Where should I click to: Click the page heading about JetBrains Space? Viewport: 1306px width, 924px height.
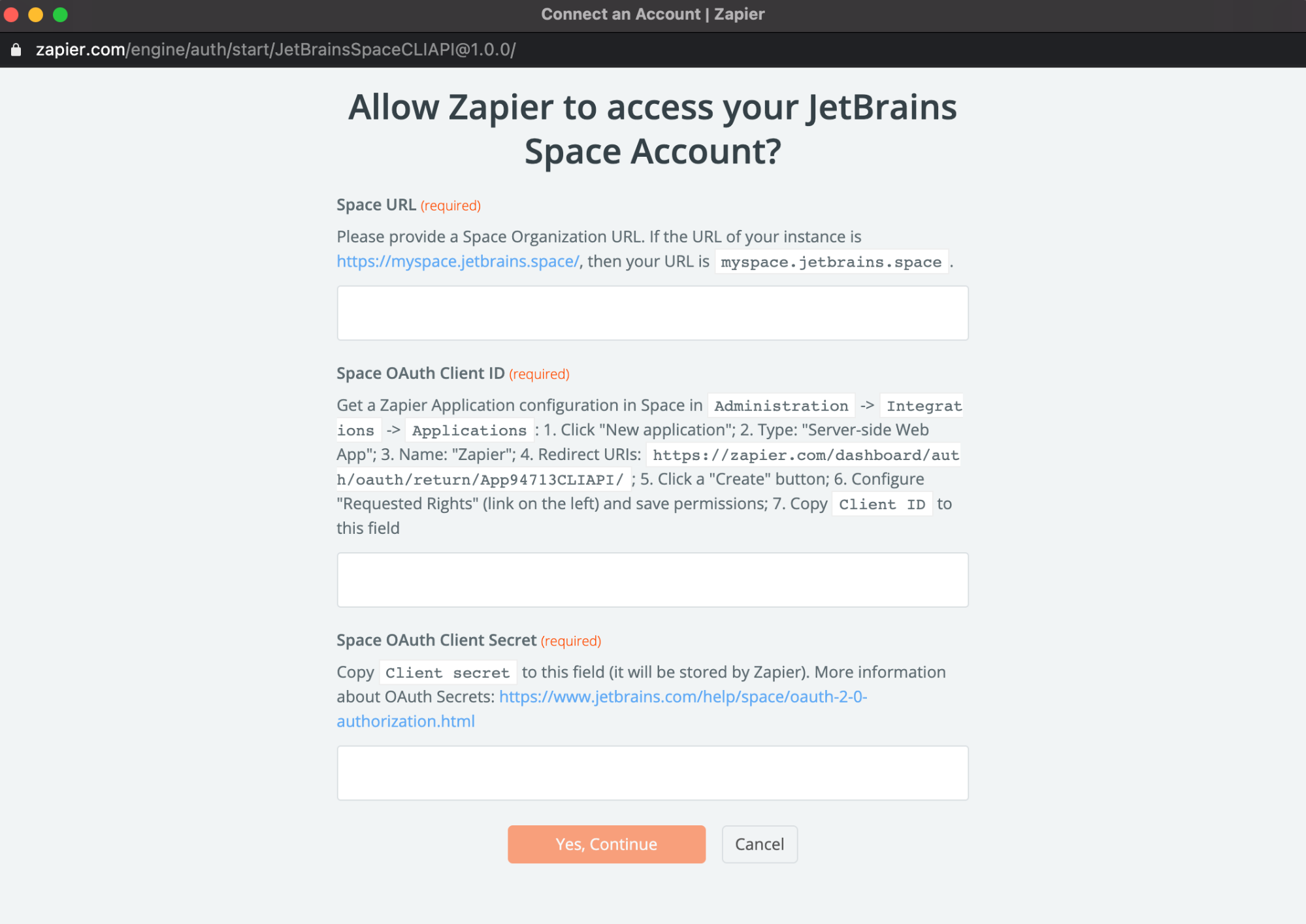tap(652, 129)
